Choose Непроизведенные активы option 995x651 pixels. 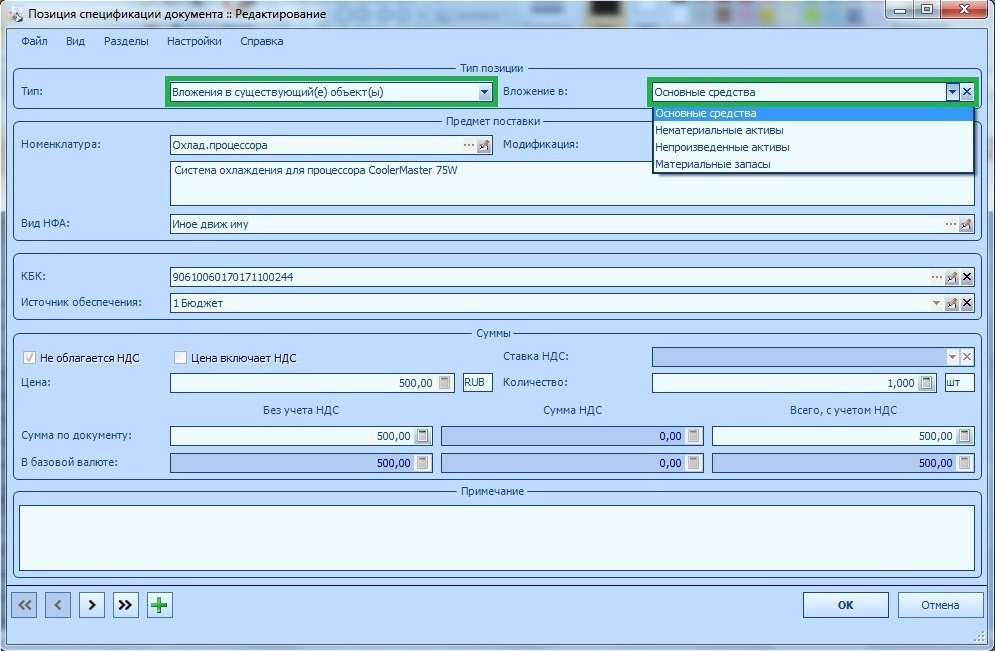pos(813,147)
